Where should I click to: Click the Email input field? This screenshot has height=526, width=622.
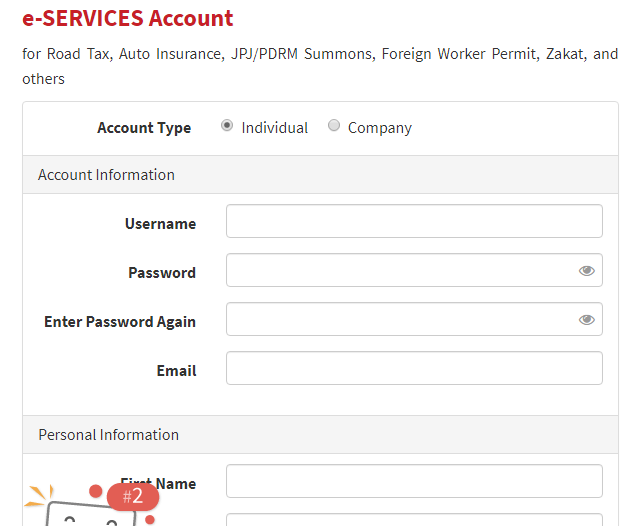pyautogui.click(x=414, y=368)
